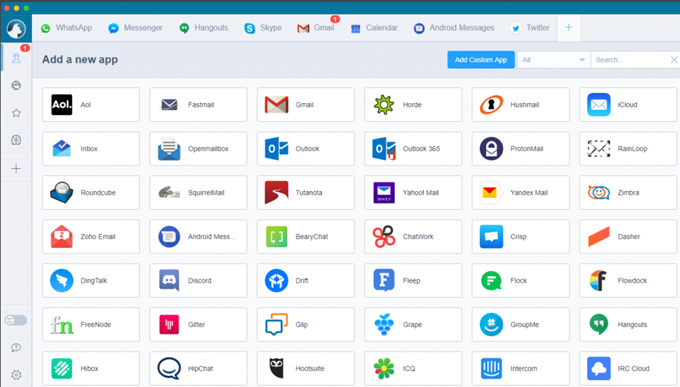680x387 pixels.
Task: Add the Hibox app
Action: click(x=91, y=368)
